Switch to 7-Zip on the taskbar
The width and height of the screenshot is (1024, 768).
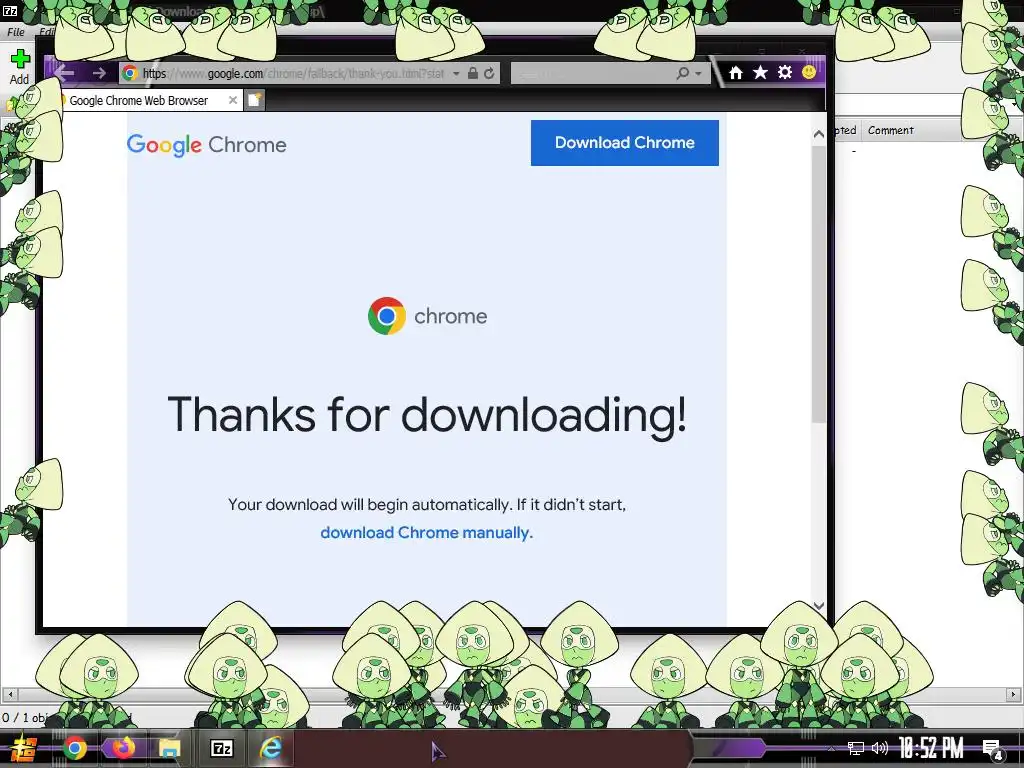tap(221, 748)
